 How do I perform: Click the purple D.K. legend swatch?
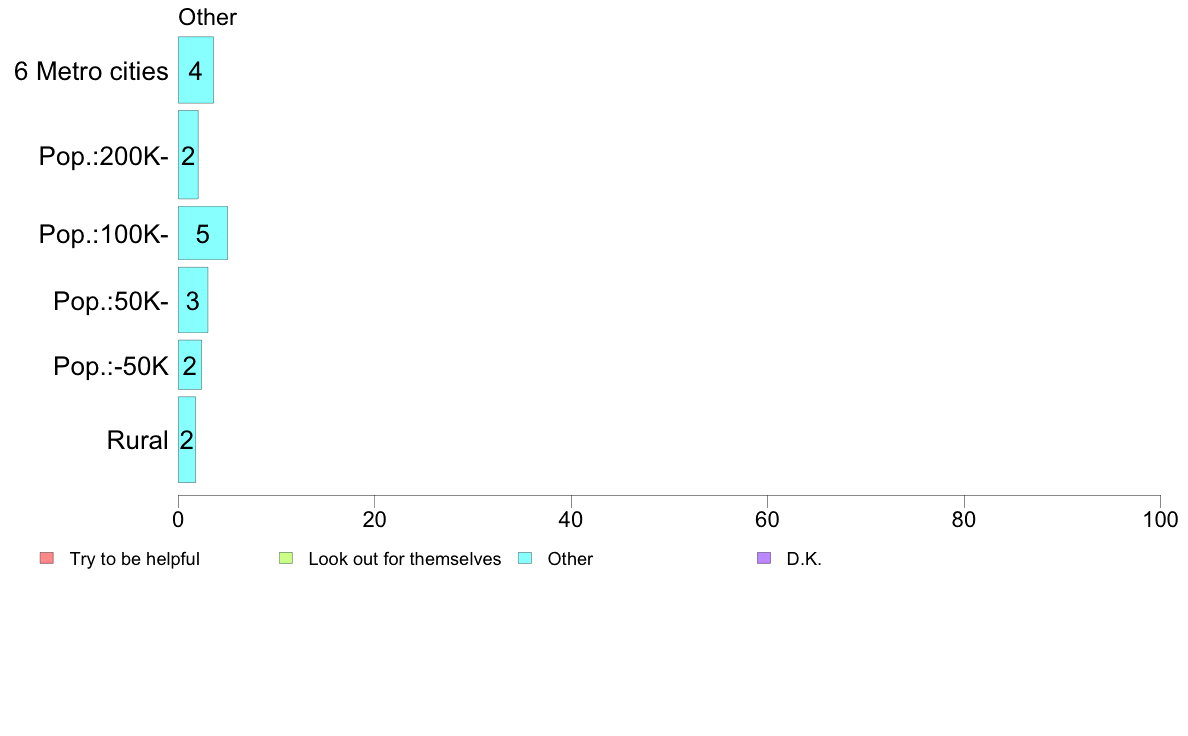764,558
